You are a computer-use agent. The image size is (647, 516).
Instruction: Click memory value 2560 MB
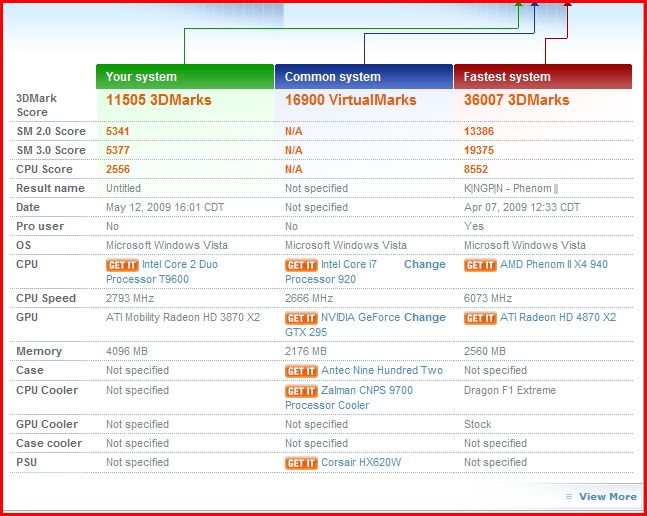click(x=485, y=351)
